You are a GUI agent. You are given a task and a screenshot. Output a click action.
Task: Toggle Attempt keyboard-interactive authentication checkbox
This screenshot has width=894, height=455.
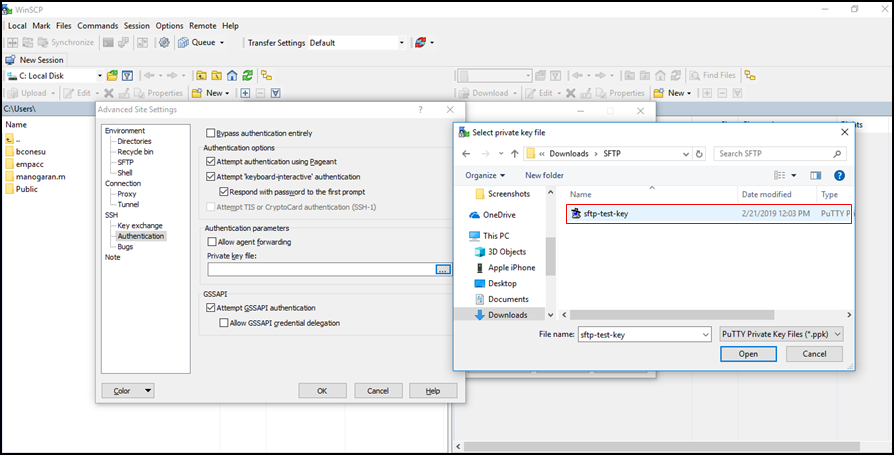point(211,177)
